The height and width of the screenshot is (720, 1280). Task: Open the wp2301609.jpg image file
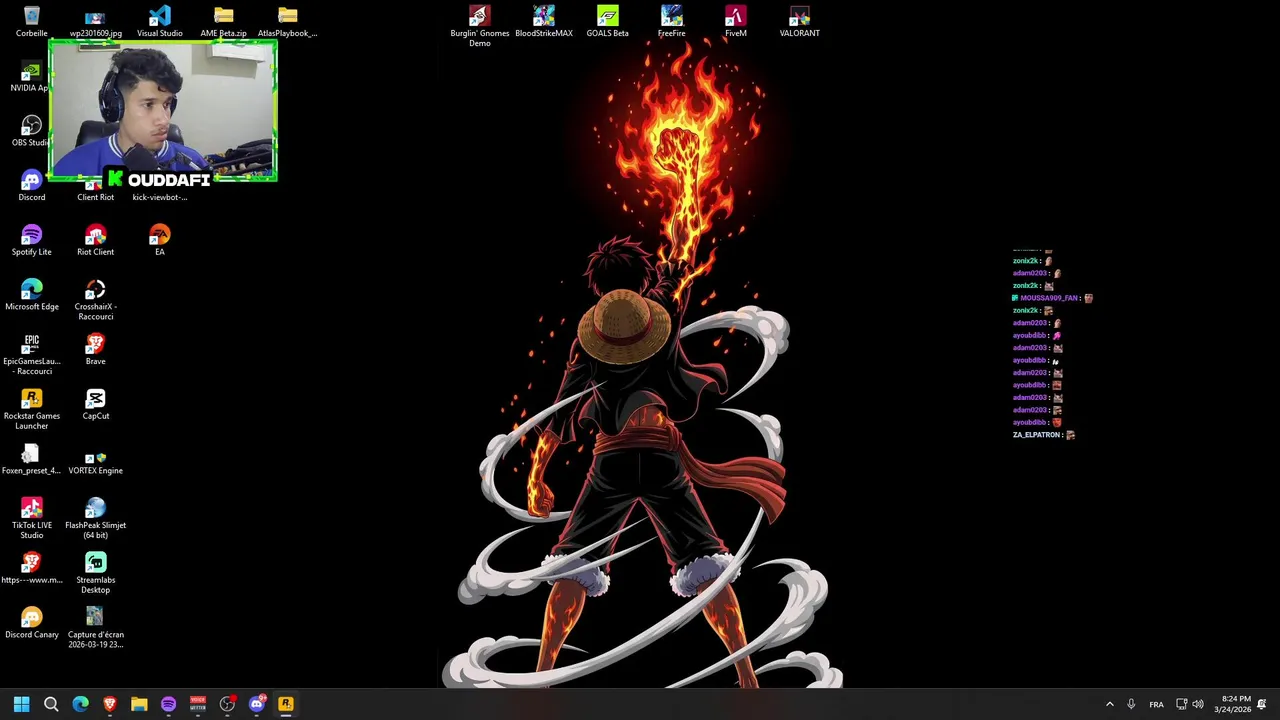(x=96, y=22)
